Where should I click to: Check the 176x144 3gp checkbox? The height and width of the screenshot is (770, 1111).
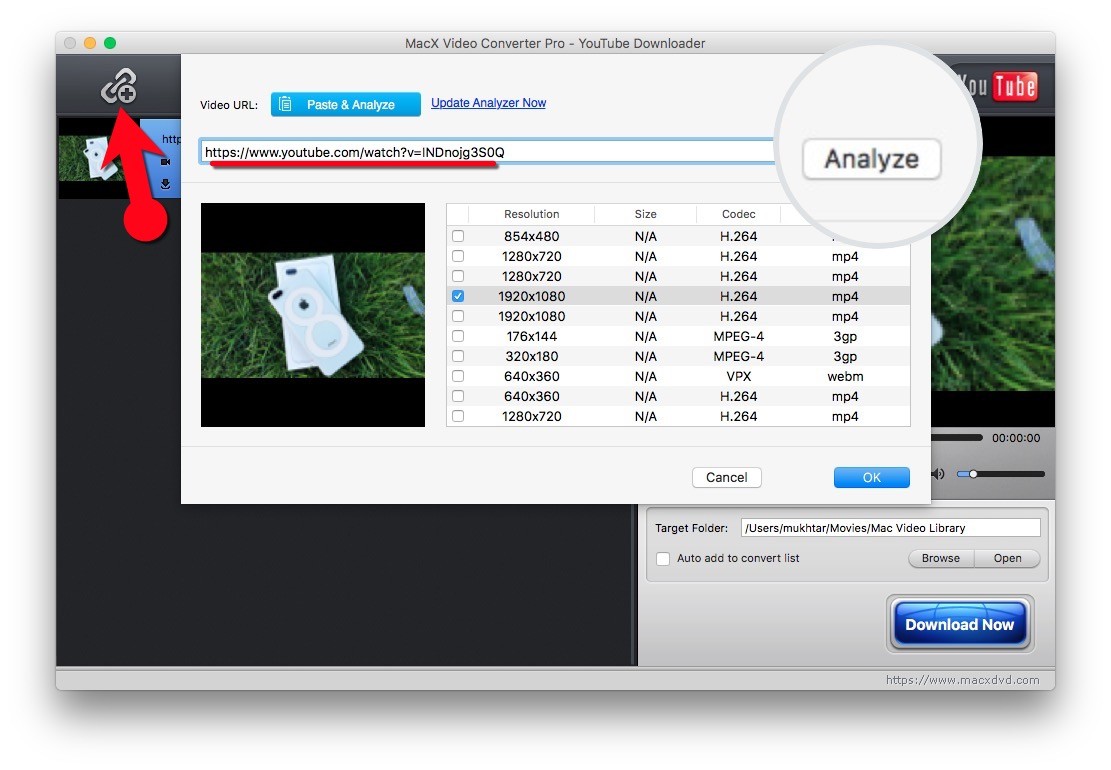458,336
